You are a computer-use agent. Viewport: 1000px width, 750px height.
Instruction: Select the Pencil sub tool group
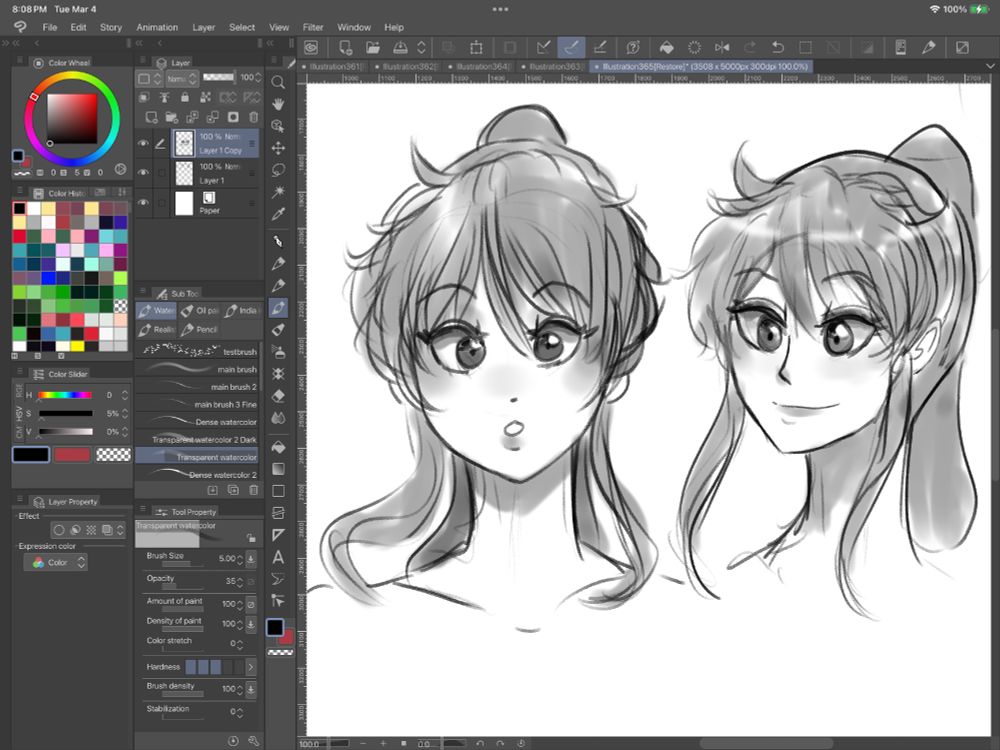[x=199, y=330]
